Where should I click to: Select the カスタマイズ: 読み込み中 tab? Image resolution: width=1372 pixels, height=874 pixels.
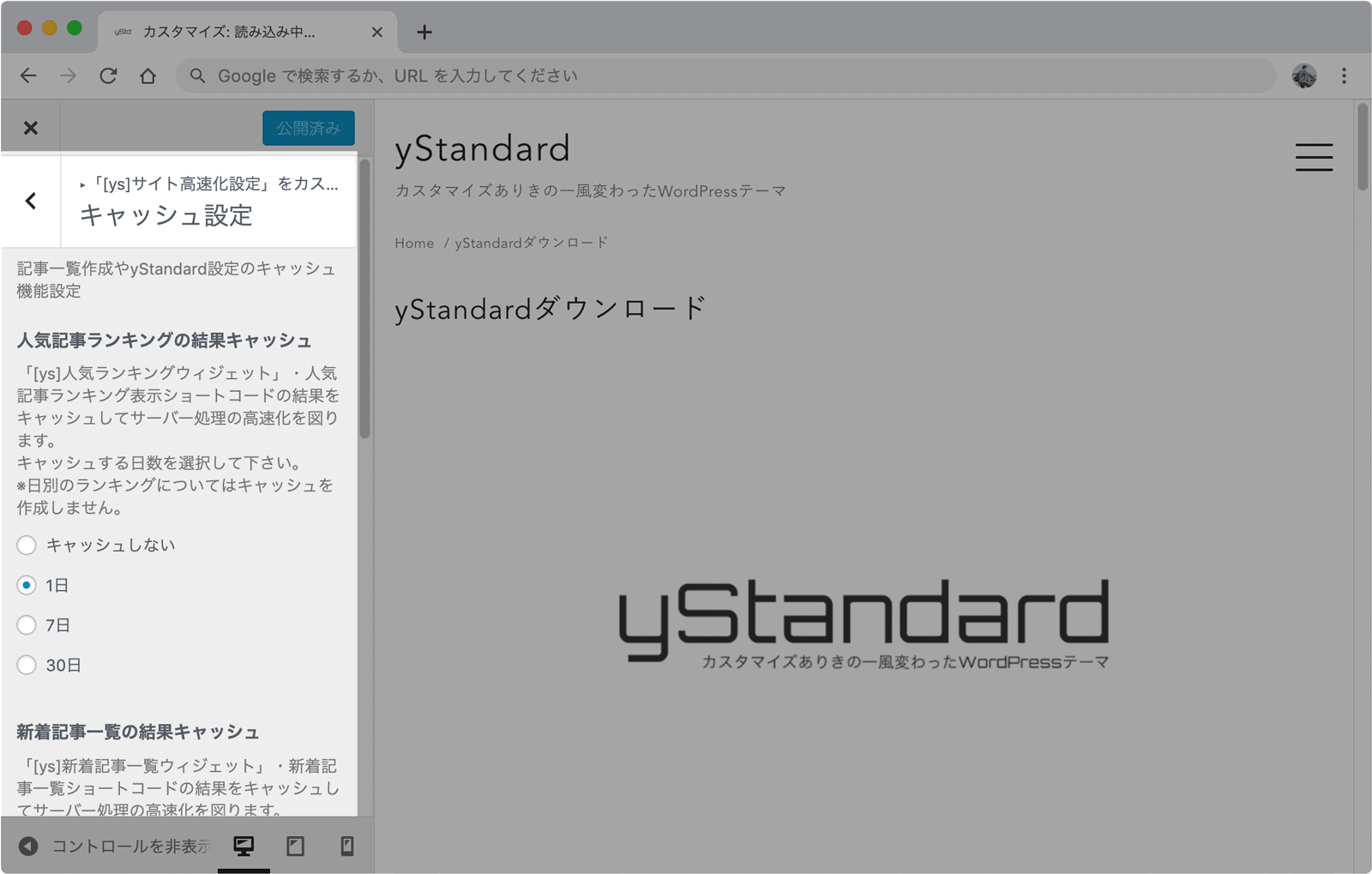(x=247, y=32)
